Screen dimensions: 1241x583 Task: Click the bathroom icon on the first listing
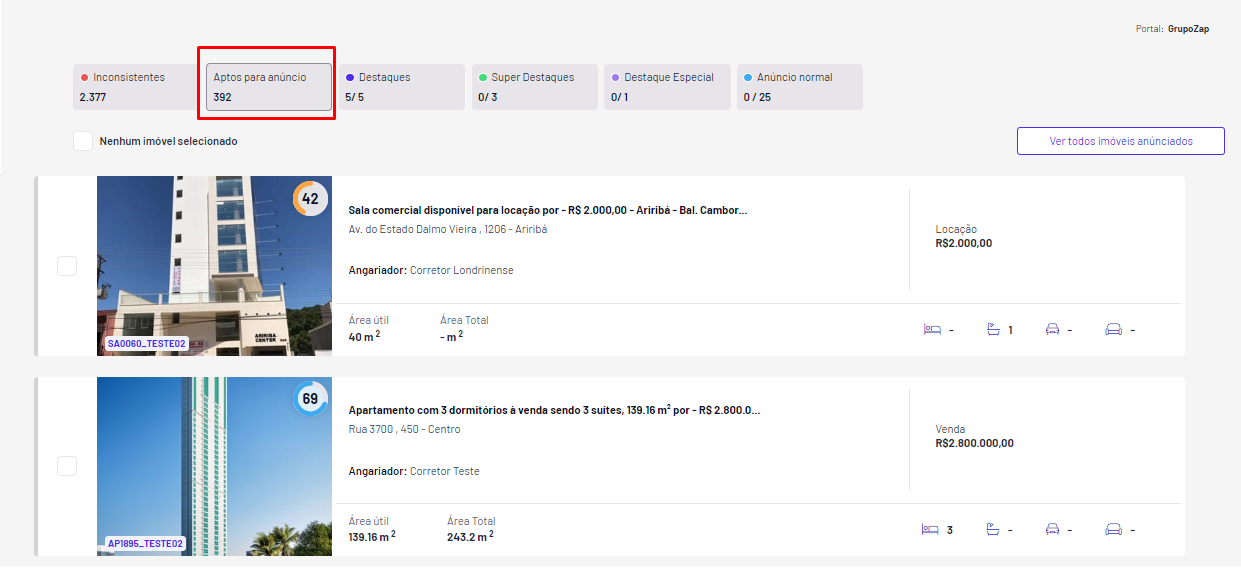coord(993,330)
